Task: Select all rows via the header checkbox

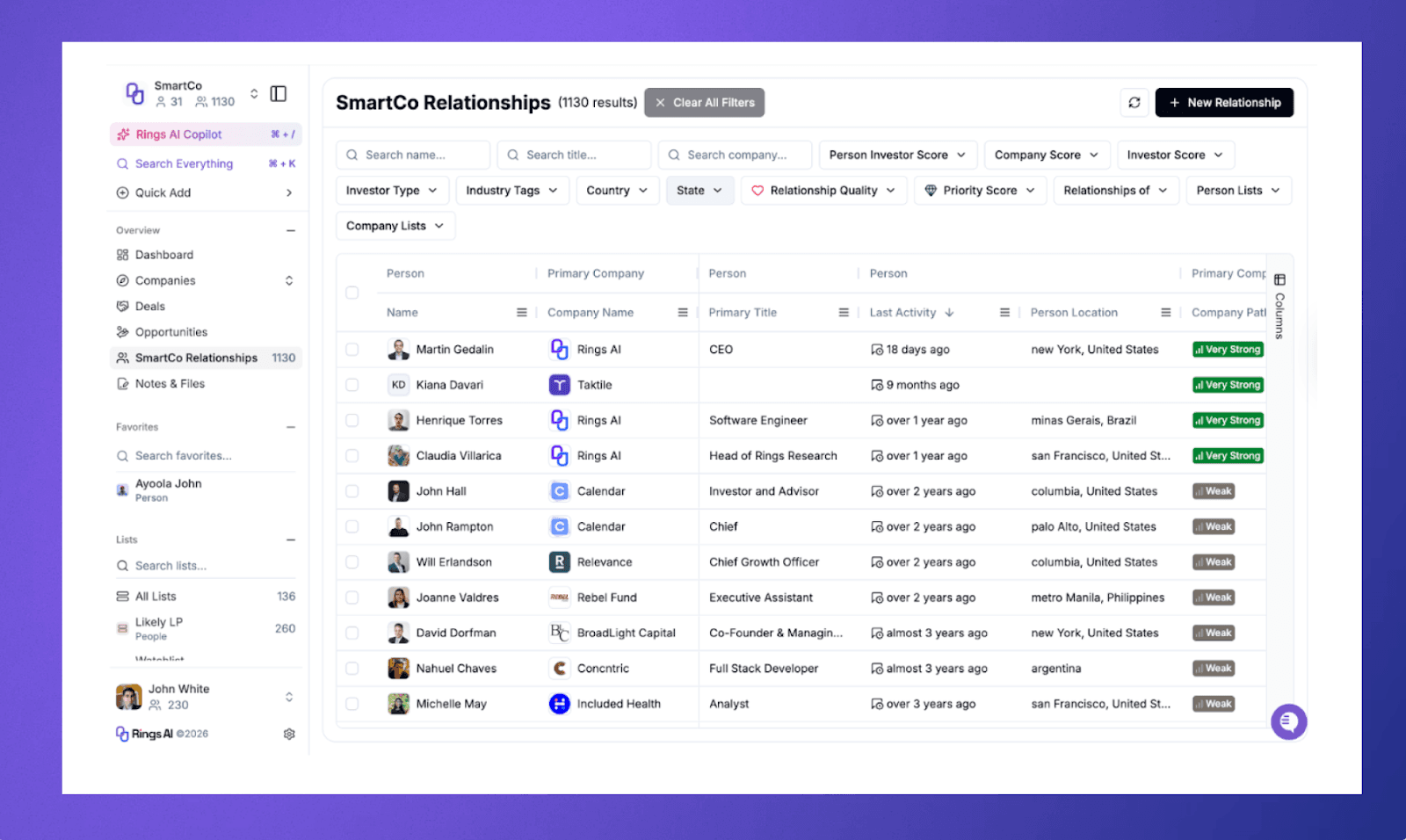Action: (x=351, y=293)
